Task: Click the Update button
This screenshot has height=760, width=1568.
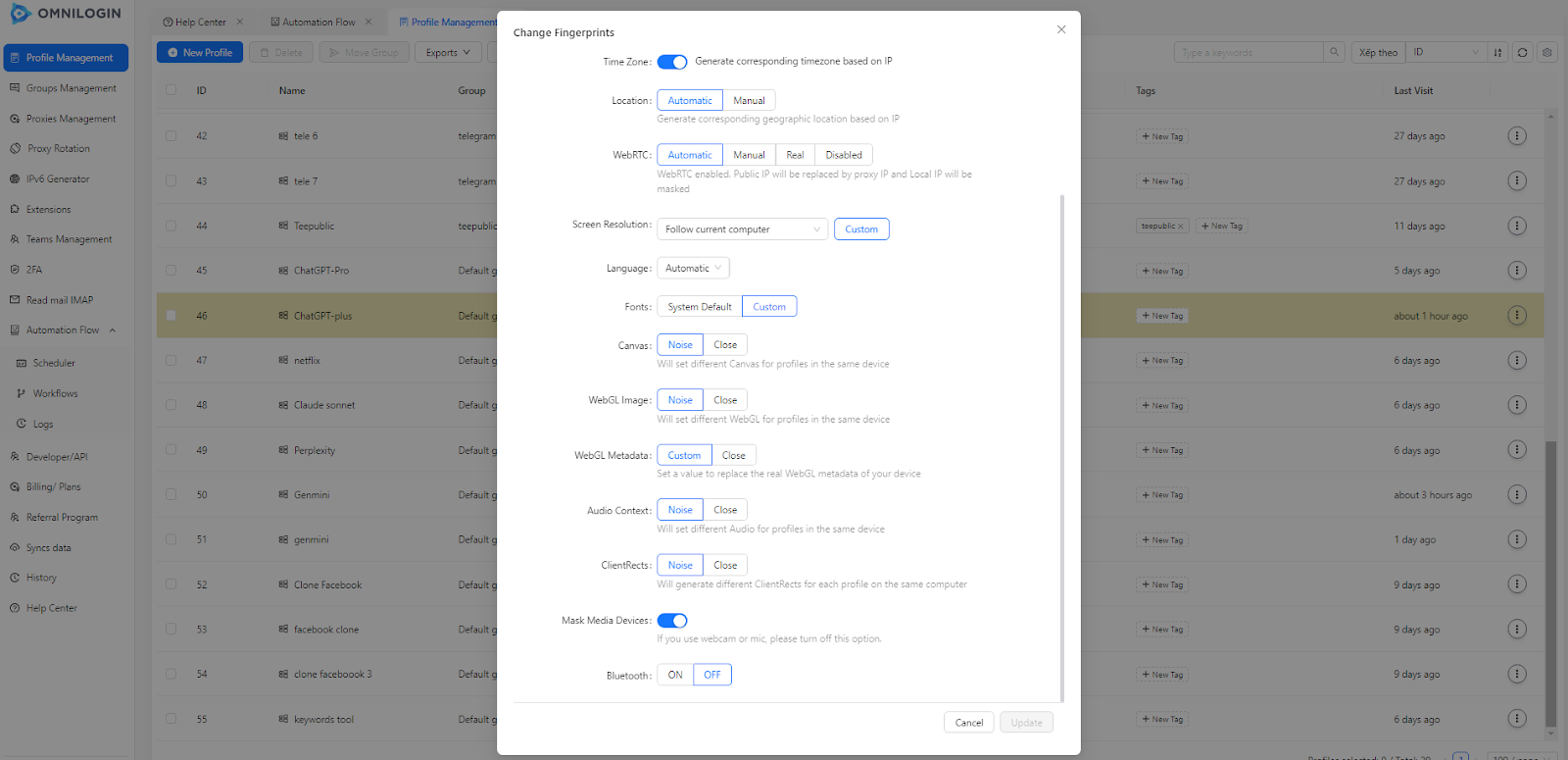Action: point(1026,723)
